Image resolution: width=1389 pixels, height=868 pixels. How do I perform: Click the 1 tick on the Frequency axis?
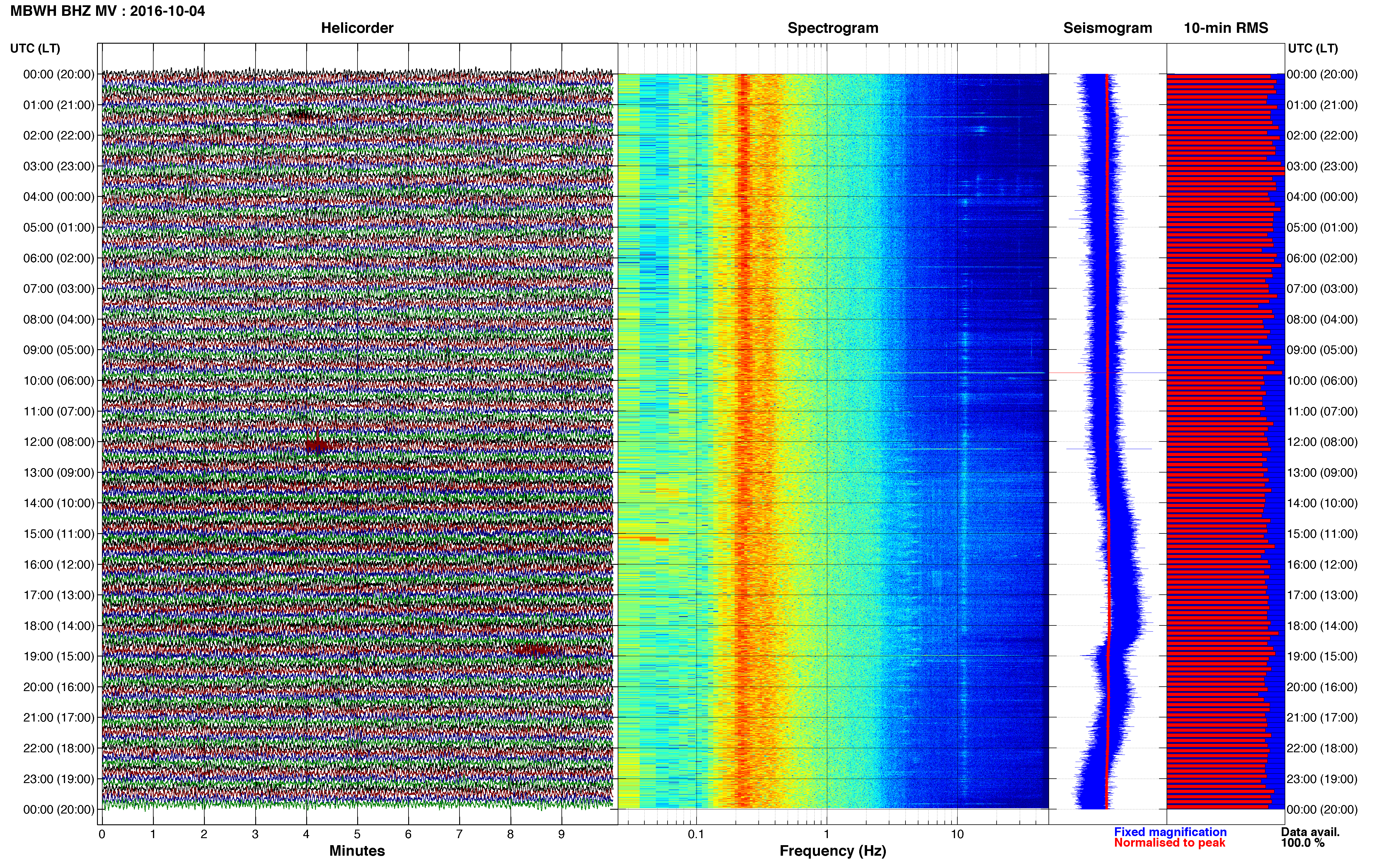[x=826, y=834]
